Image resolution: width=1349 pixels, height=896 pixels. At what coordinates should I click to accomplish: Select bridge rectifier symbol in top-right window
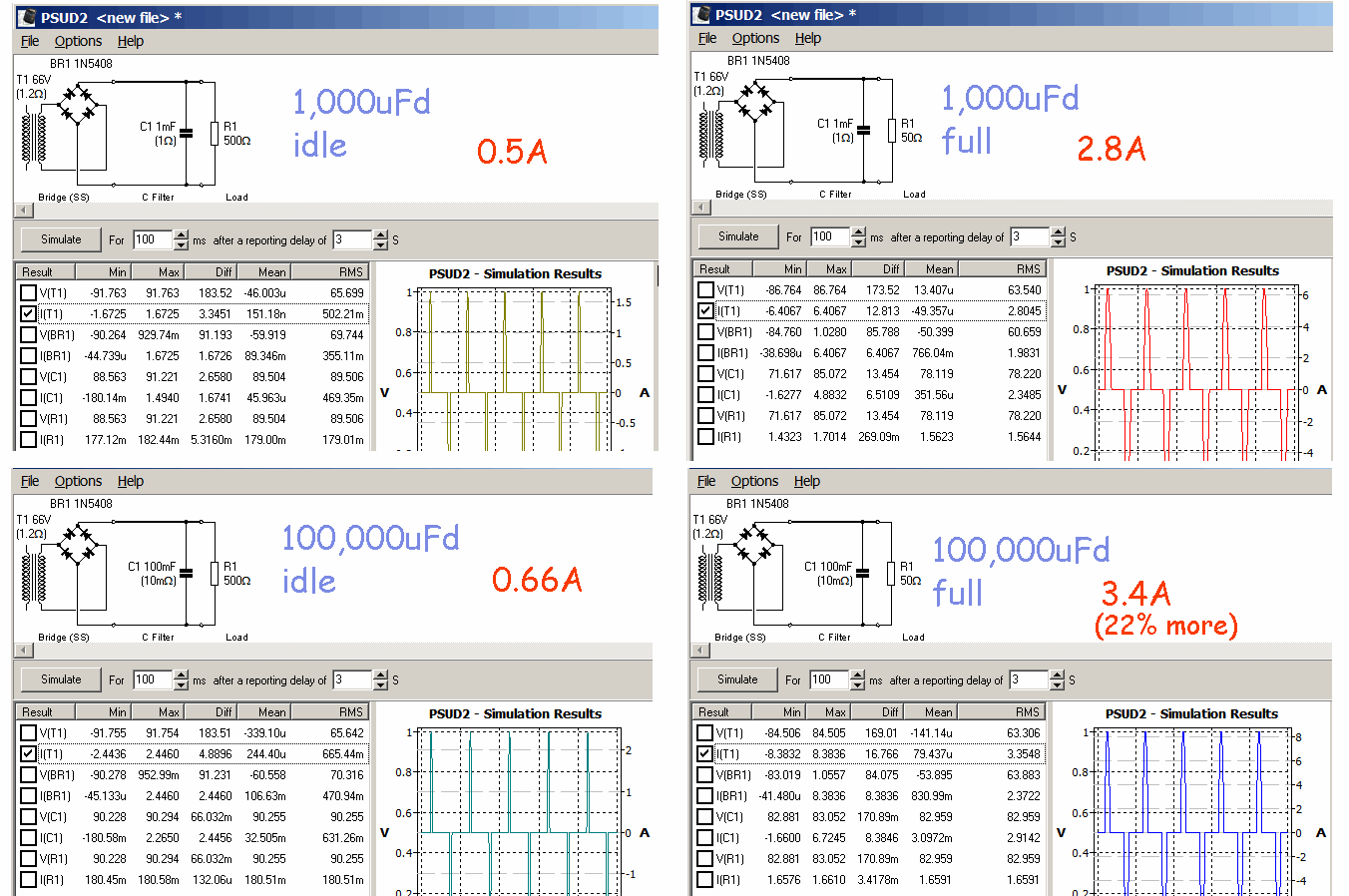point(755,102)
